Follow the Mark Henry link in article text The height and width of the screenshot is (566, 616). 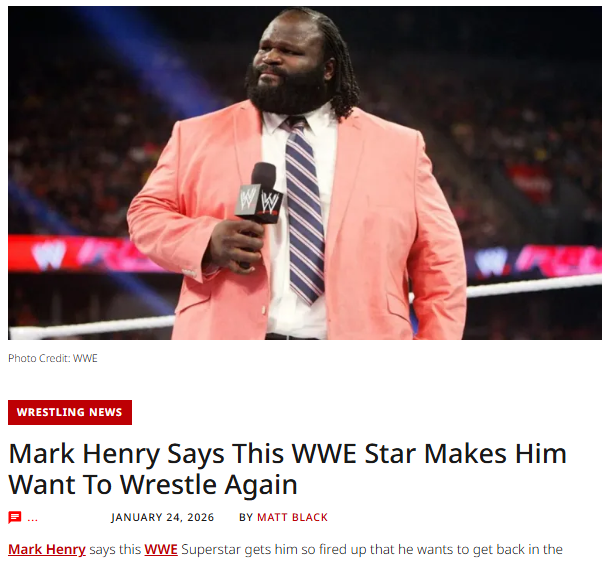[x=47, y=549]
